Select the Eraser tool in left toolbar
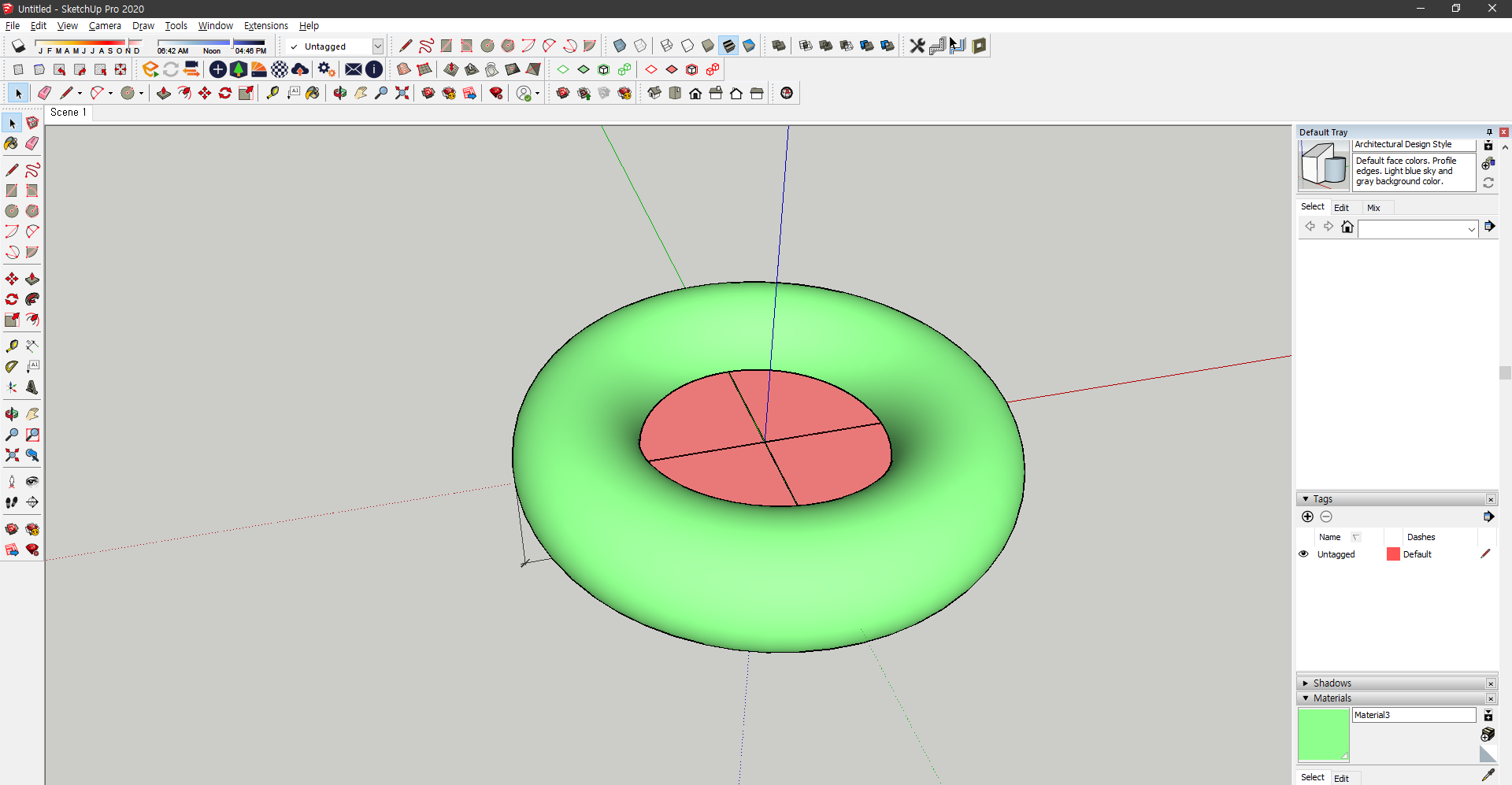Viewport: 1512px width, 785px height. (32, 143)
